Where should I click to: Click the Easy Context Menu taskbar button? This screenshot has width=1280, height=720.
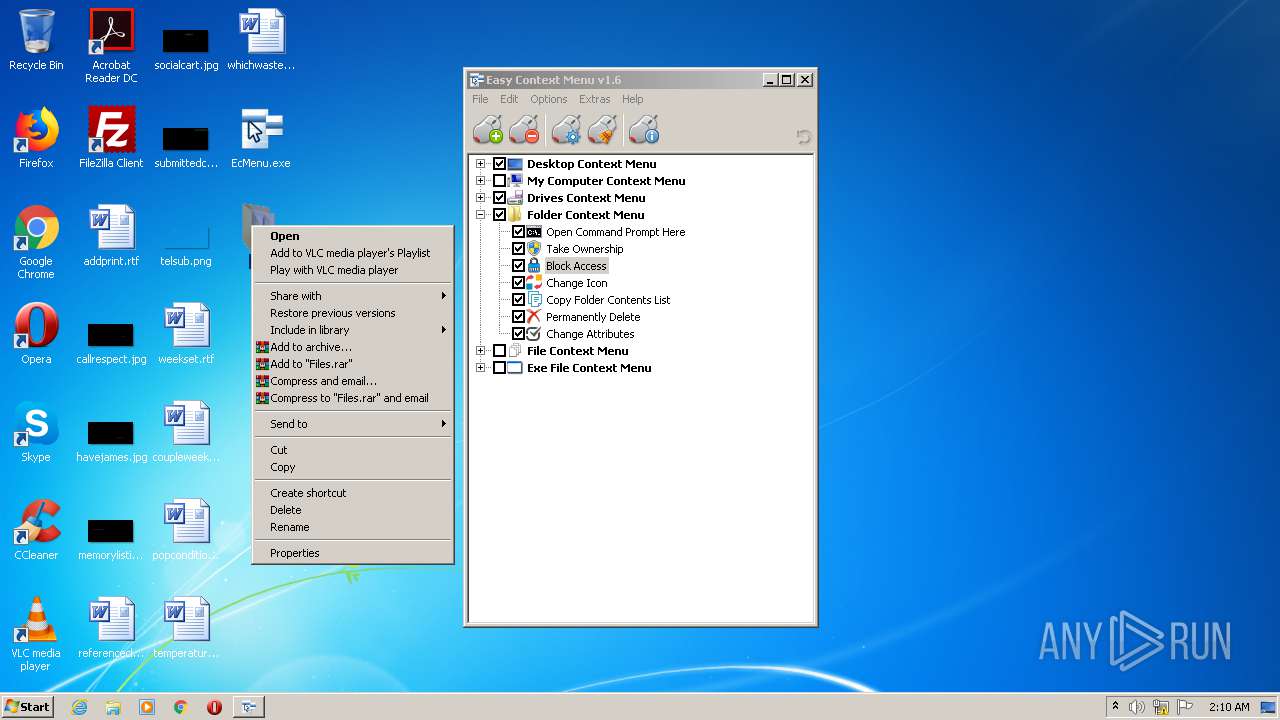[x=248, y=707]
